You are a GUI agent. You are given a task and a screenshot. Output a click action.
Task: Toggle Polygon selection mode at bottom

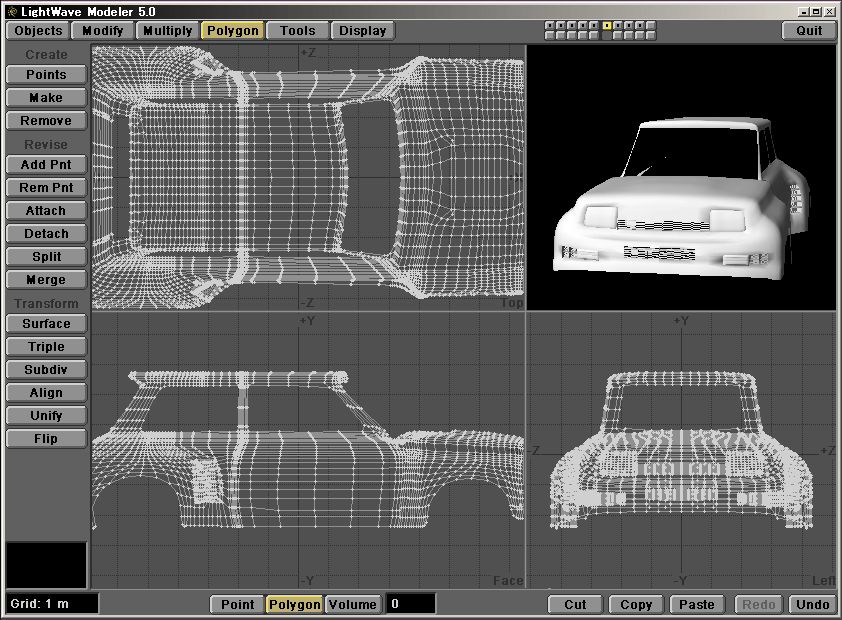pyautogui.click(x=294, y=604)
